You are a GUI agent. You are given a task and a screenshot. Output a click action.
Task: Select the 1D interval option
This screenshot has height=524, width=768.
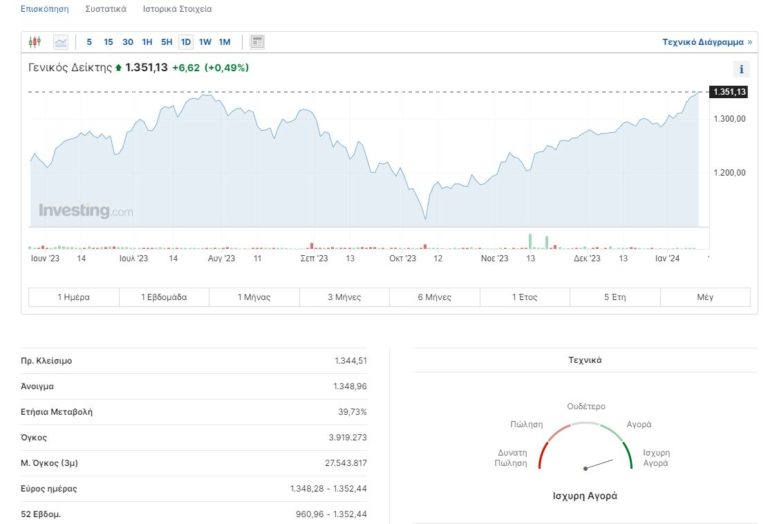(x=186, y=42)
